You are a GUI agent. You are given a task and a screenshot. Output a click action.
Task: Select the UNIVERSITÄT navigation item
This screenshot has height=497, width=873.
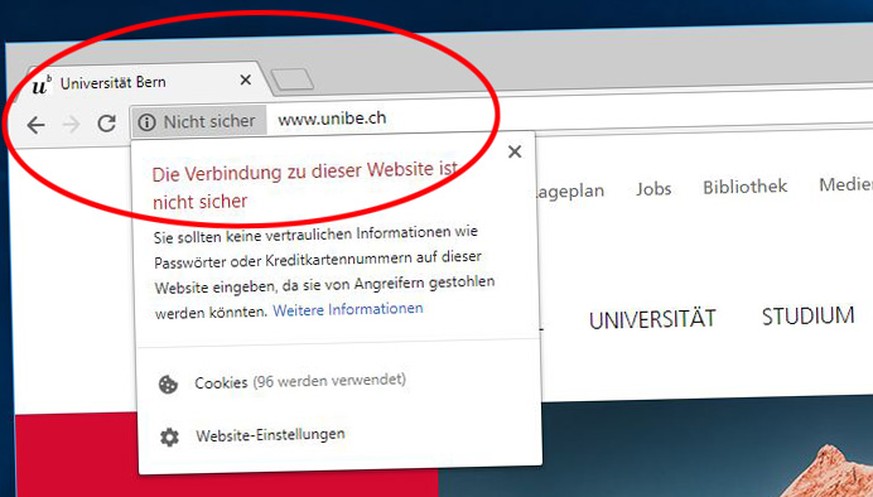tap(652, 319)
